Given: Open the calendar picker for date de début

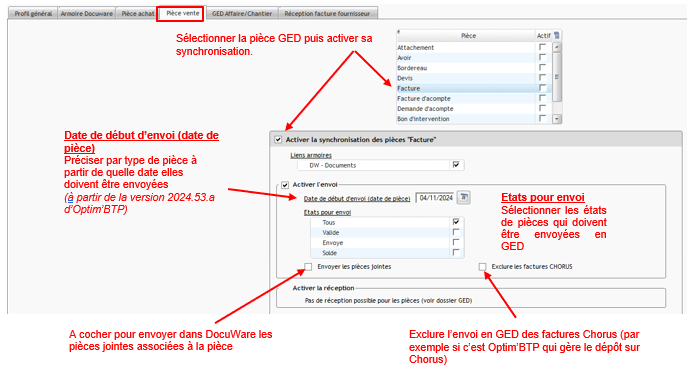Looking at the screenshot, I should [464, 197].
